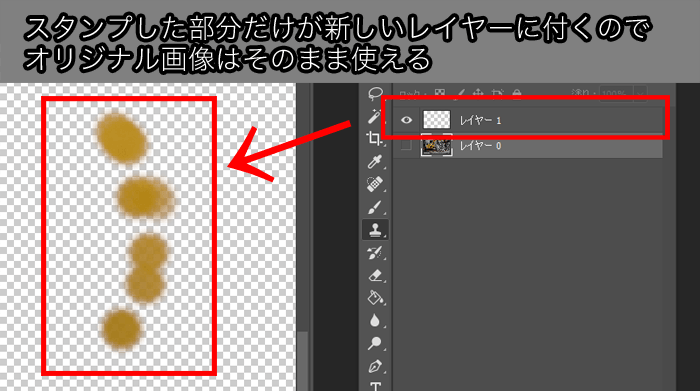Viewport: 700px width, 391px height.
Task: Hide レイヤー 1 via eye icon
Action: click(x=406, y=120)
